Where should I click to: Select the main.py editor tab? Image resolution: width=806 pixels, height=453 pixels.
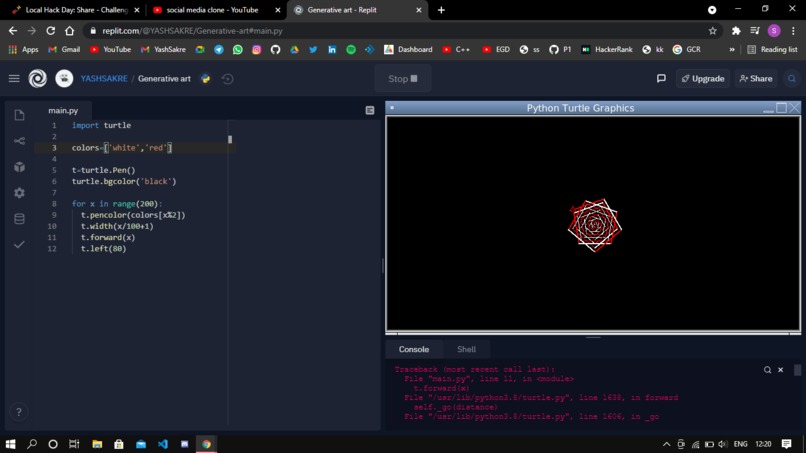point(63,111)
